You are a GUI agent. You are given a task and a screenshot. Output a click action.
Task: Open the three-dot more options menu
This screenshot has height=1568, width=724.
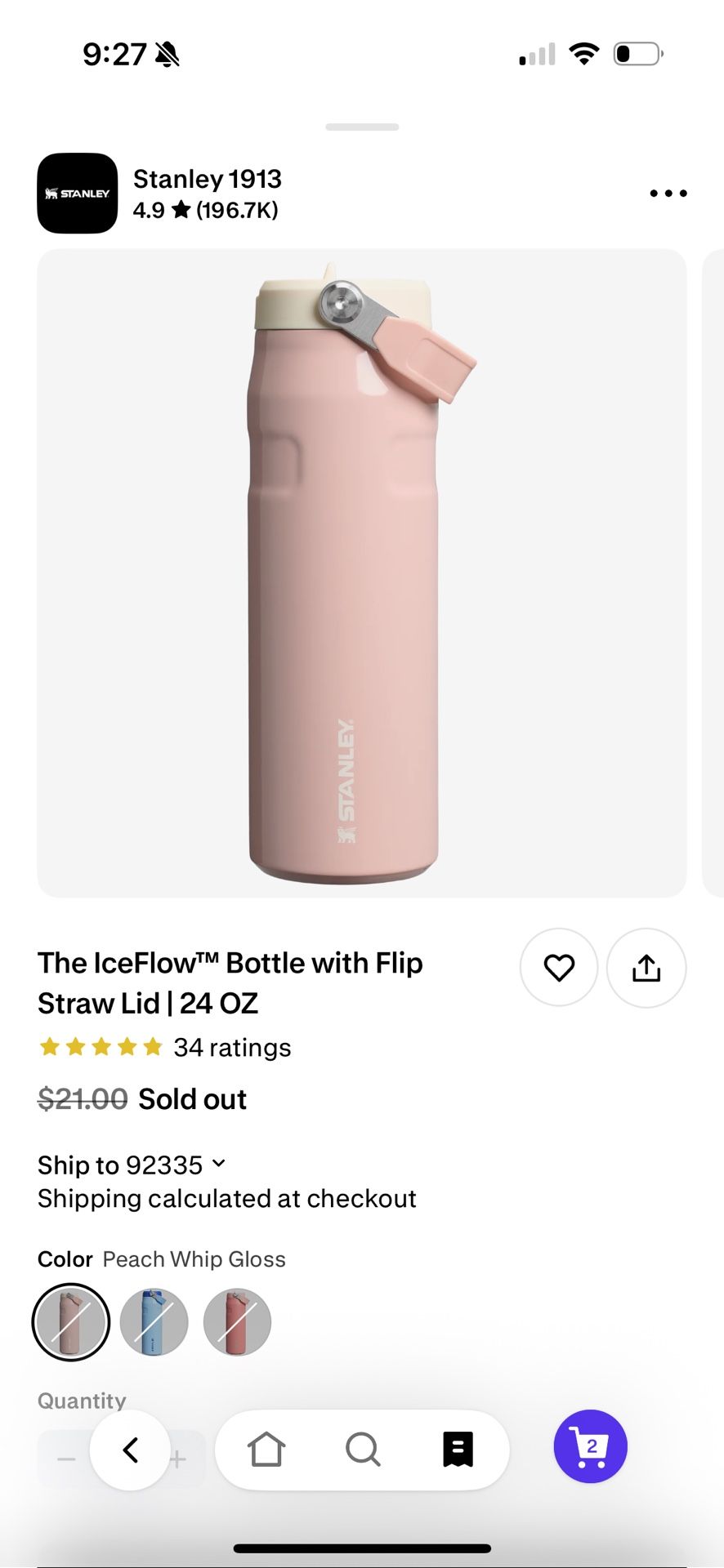click(668, 194)
